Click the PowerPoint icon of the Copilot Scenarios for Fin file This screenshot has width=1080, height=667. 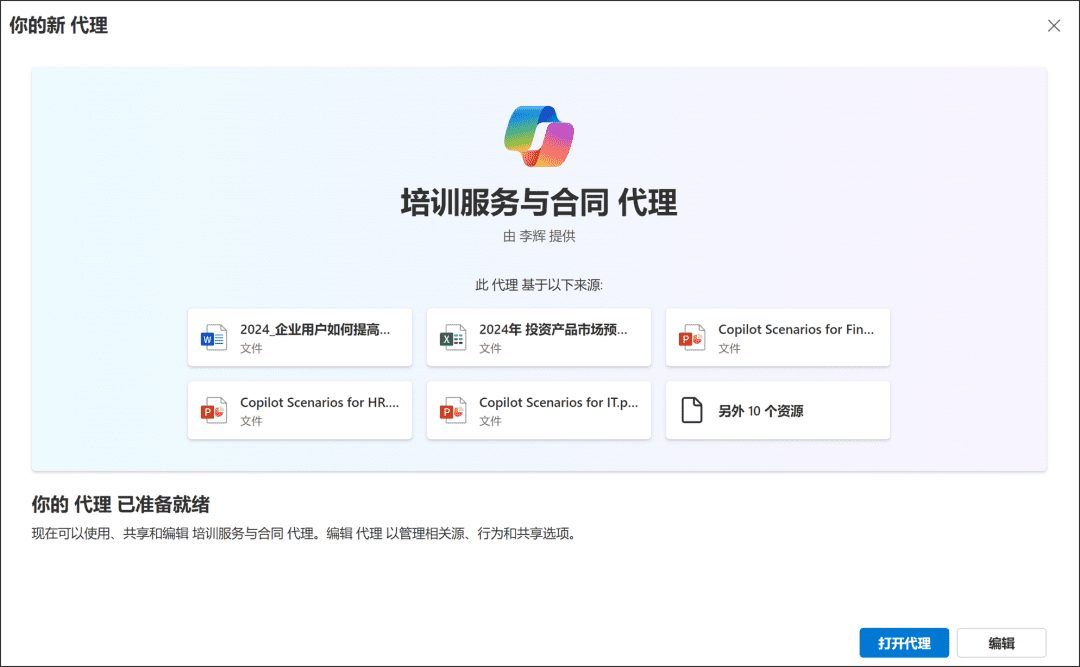692,338
